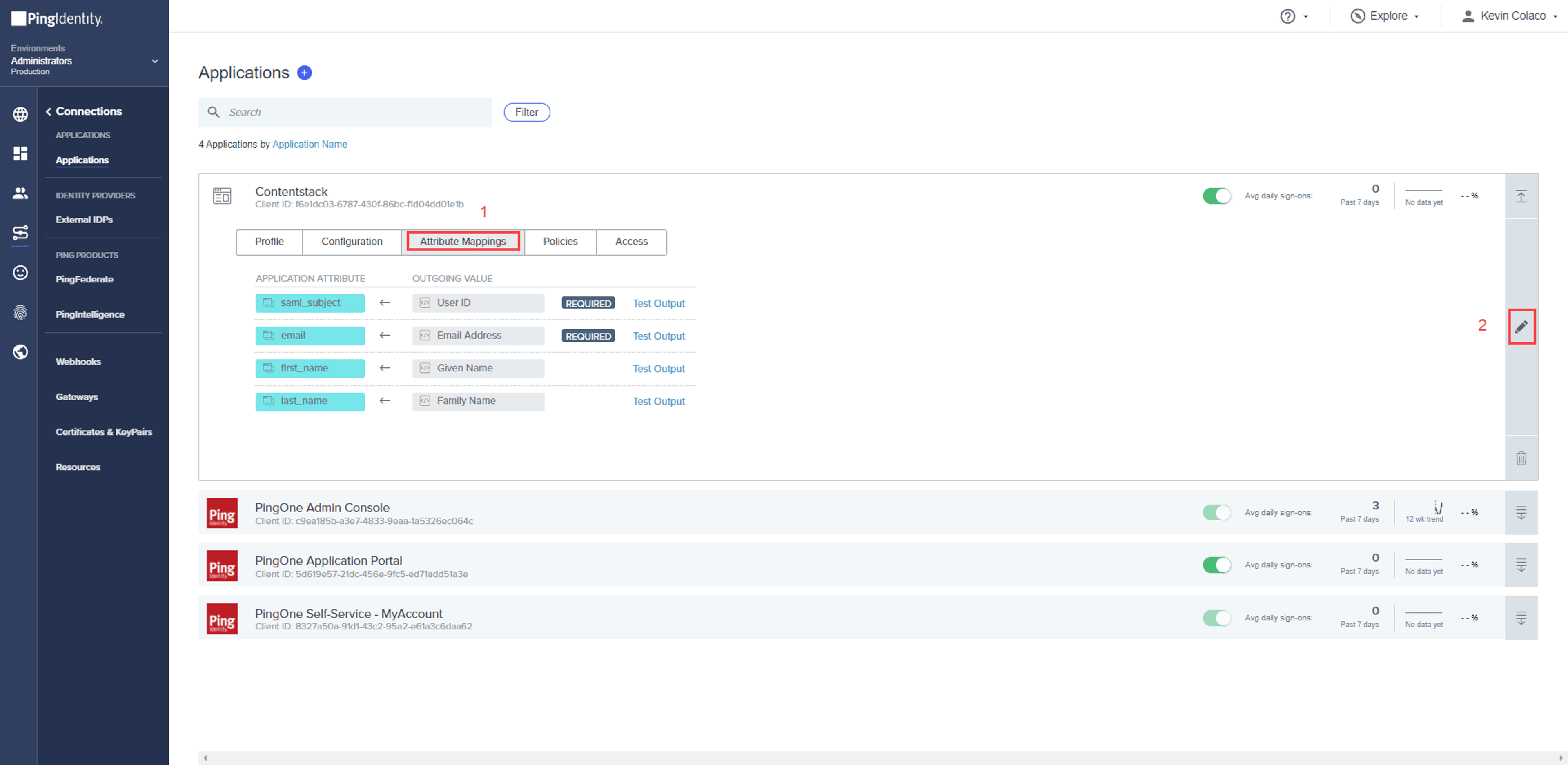Click the PingOne Application Portal logo
Image resolution: width=1568 pixels, height=765 pixels.
(x=222, y=566)
